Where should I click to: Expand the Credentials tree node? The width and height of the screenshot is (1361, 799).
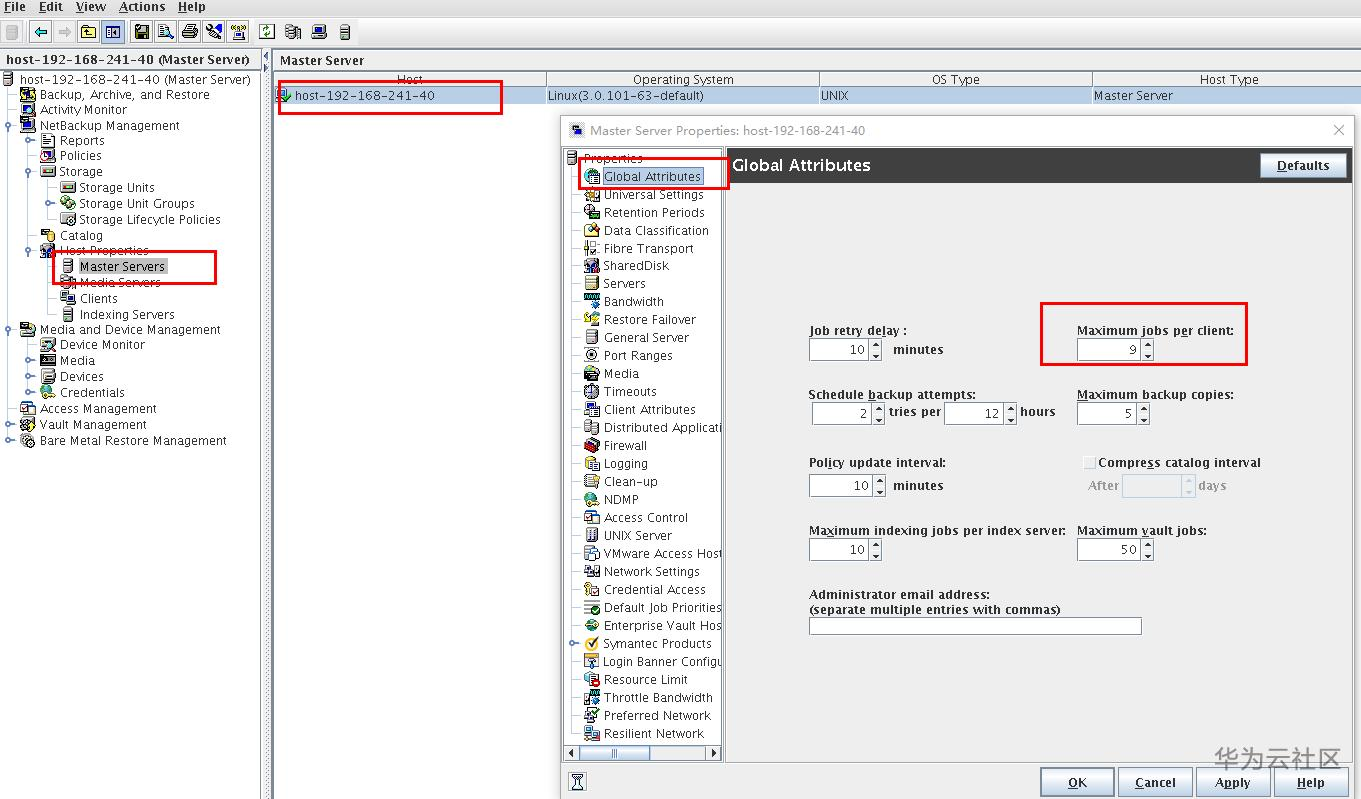pos(29,393)
